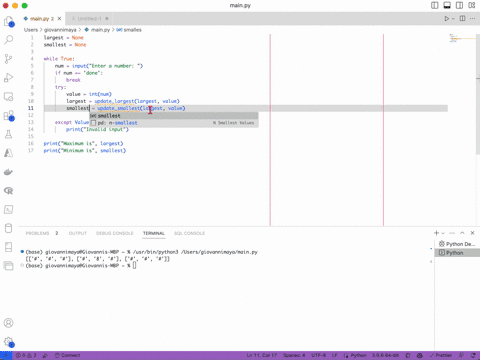Split the editor to the right
This screenshot has width=480, height=360.
coord(463,18)
